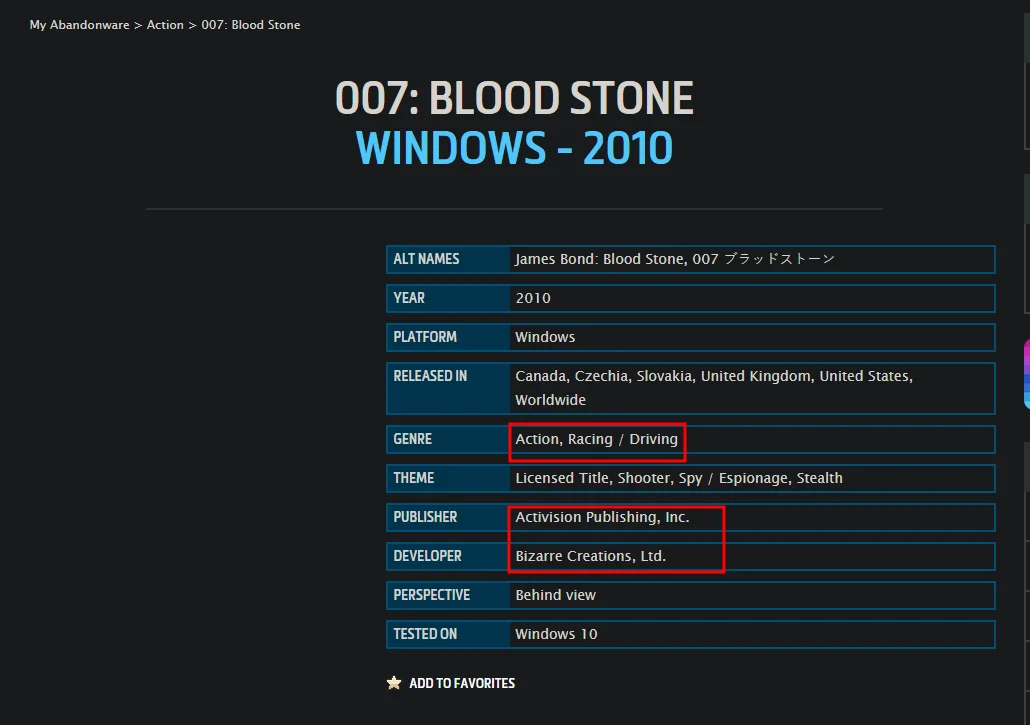Click the PERSPECTIVE row label
Image resolution: width=1030 pixels, height=725 pixels.
[x=432, y=595]
